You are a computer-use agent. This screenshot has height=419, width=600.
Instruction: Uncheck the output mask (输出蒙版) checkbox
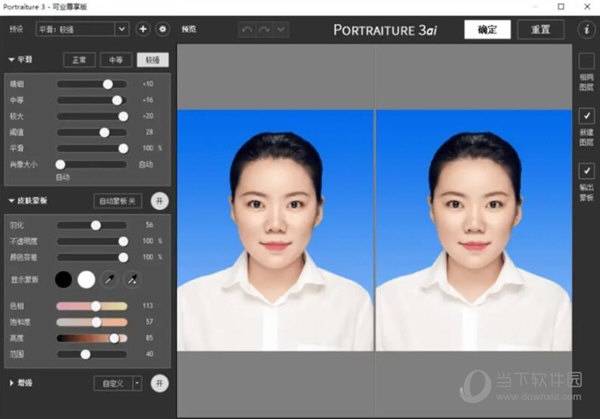click(586, 171)
